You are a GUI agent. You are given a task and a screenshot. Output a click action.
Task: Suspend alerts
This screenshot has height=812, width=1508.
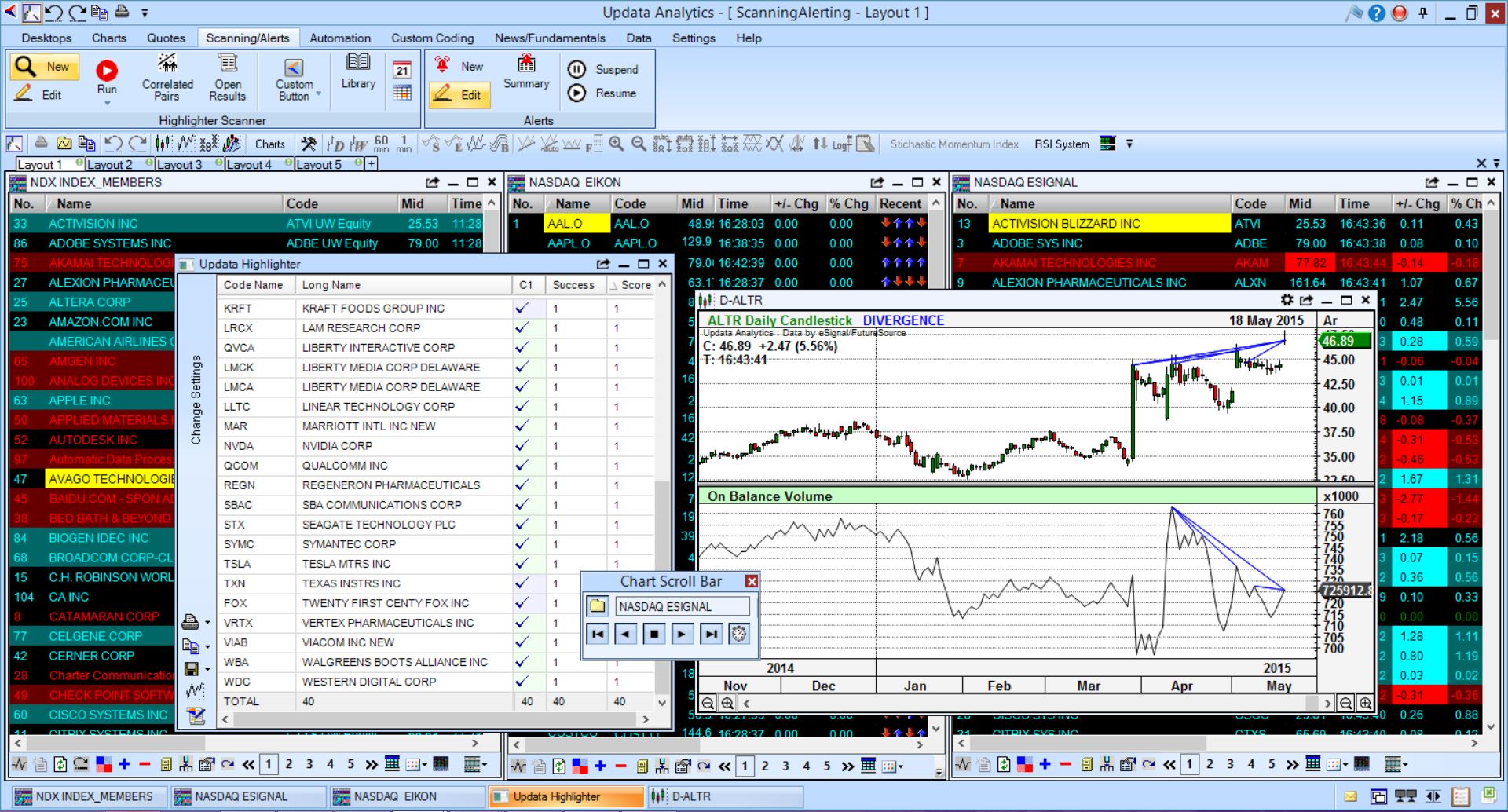603,69
